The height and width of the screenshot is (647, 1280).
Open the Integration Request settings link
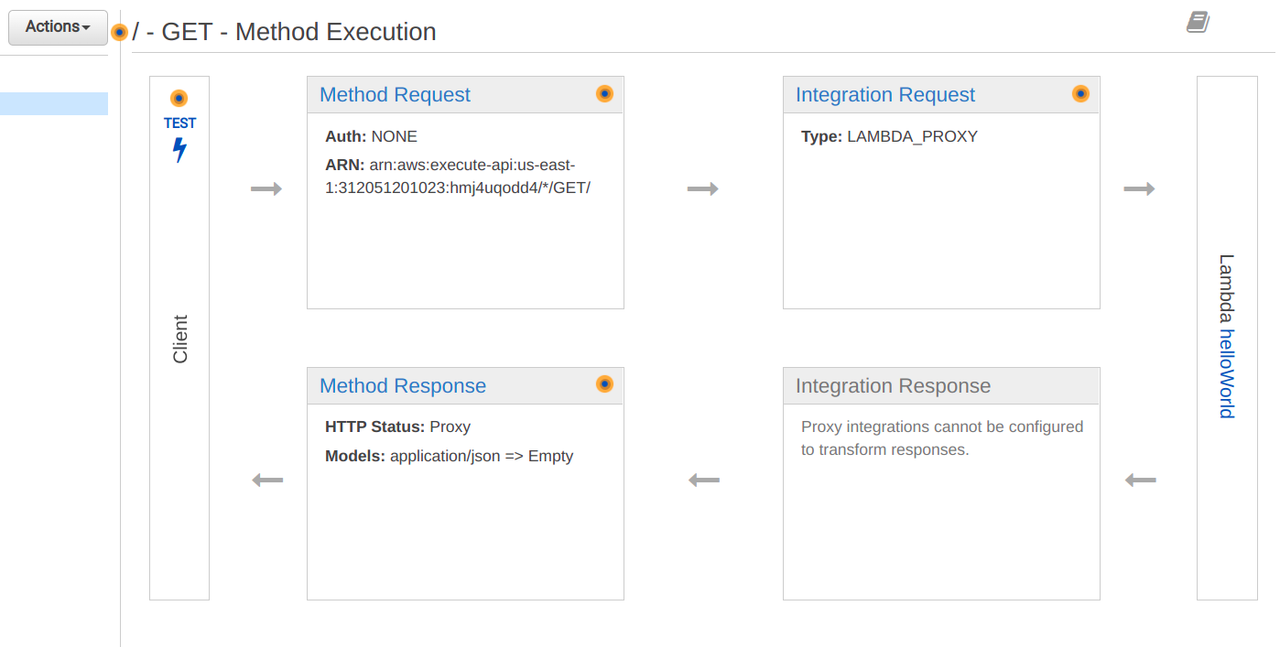pyautogui.click(x=885, y=95)
